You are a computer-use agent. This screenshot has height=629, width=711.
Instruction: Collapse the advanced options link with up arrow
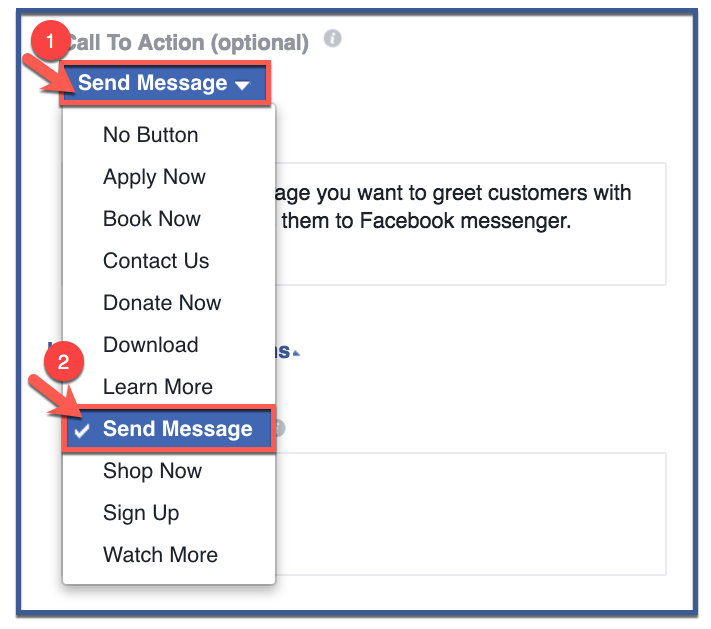[287, 352]
